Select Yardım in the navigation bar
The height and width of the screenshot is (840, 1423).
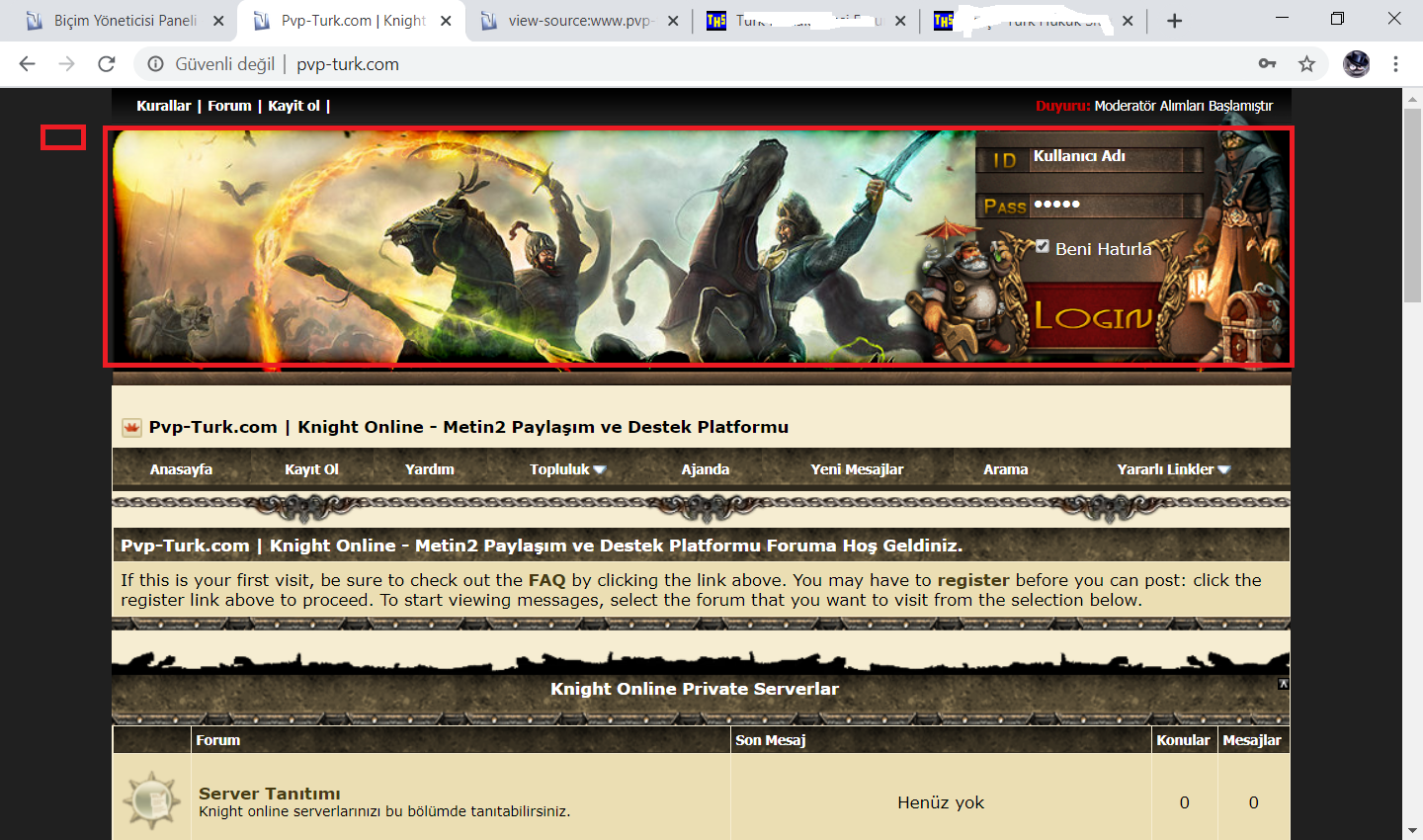[430, 469]
